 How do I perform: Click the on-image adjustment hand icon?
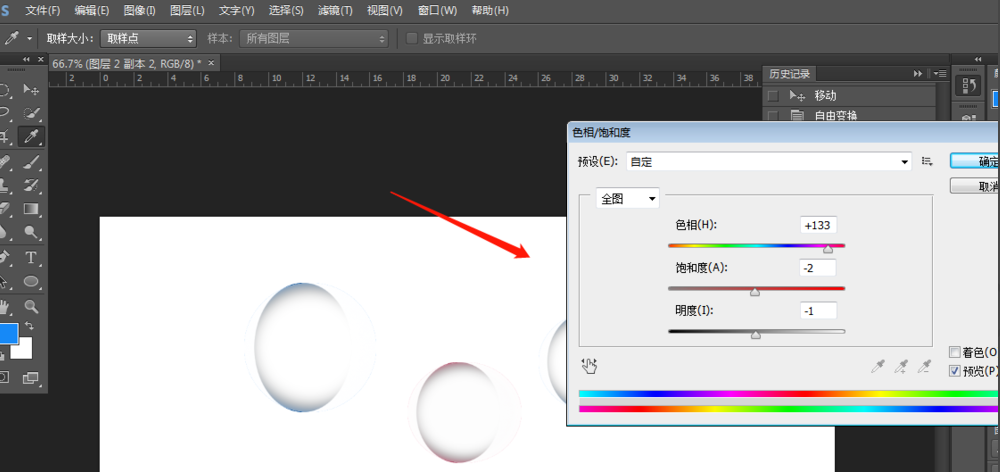coord(589,366)
